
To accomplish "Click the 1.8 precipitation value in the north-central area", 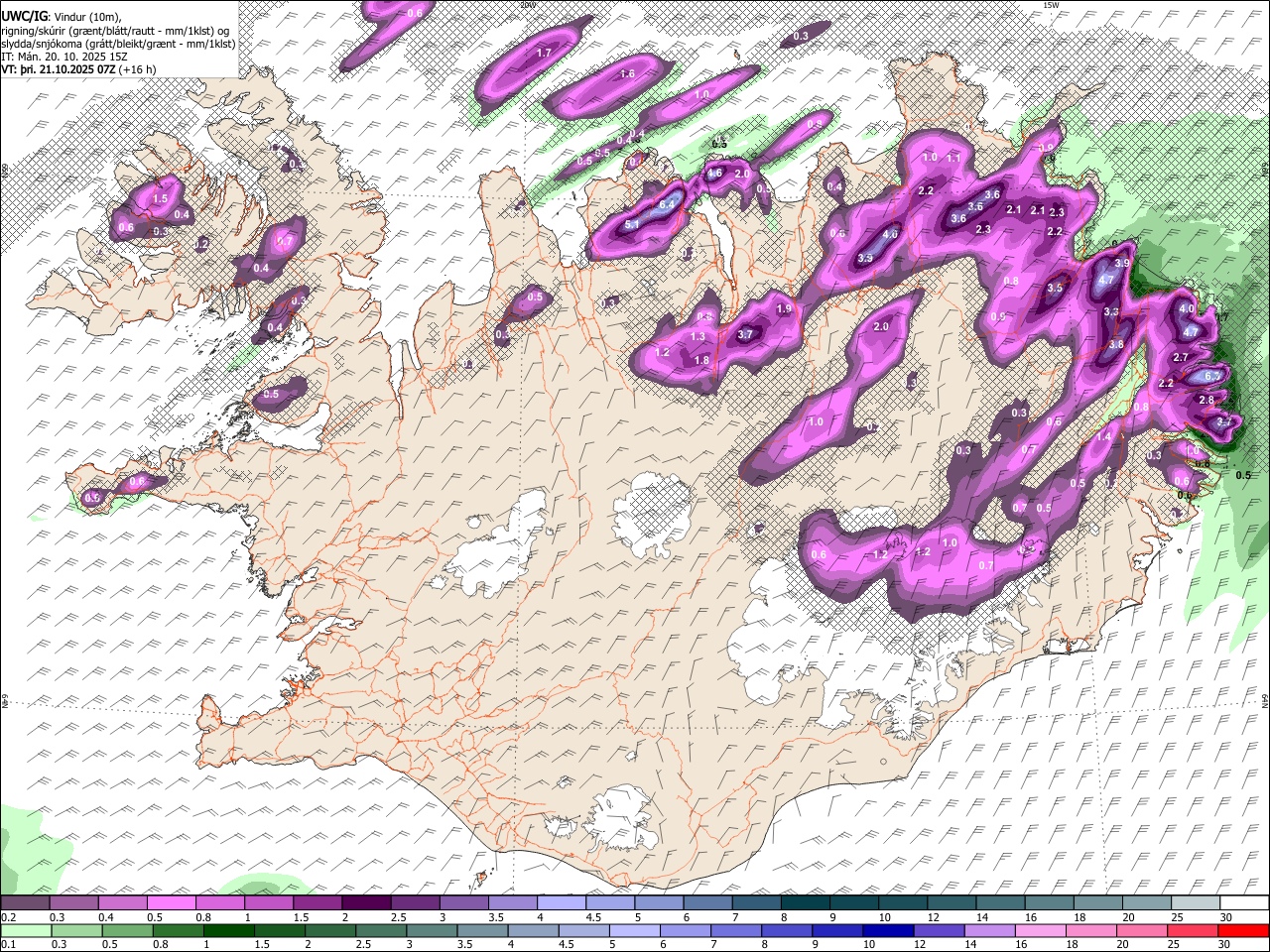I will 701,361.
